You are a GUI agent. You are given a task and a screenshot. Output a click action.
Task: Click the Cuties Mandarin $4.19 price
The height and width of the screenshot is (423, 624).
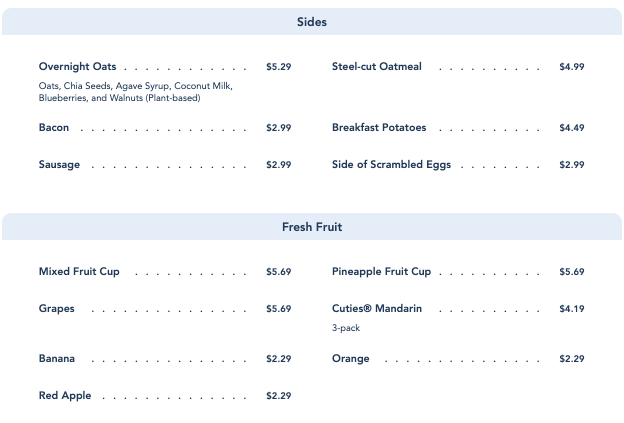(571, 309)
